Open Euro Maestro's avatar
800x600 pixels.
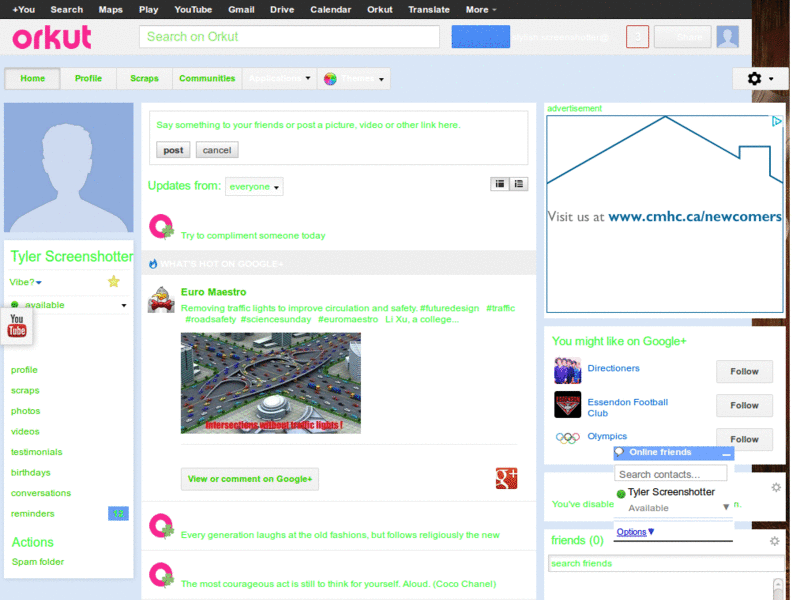click(x=161, y=299)
